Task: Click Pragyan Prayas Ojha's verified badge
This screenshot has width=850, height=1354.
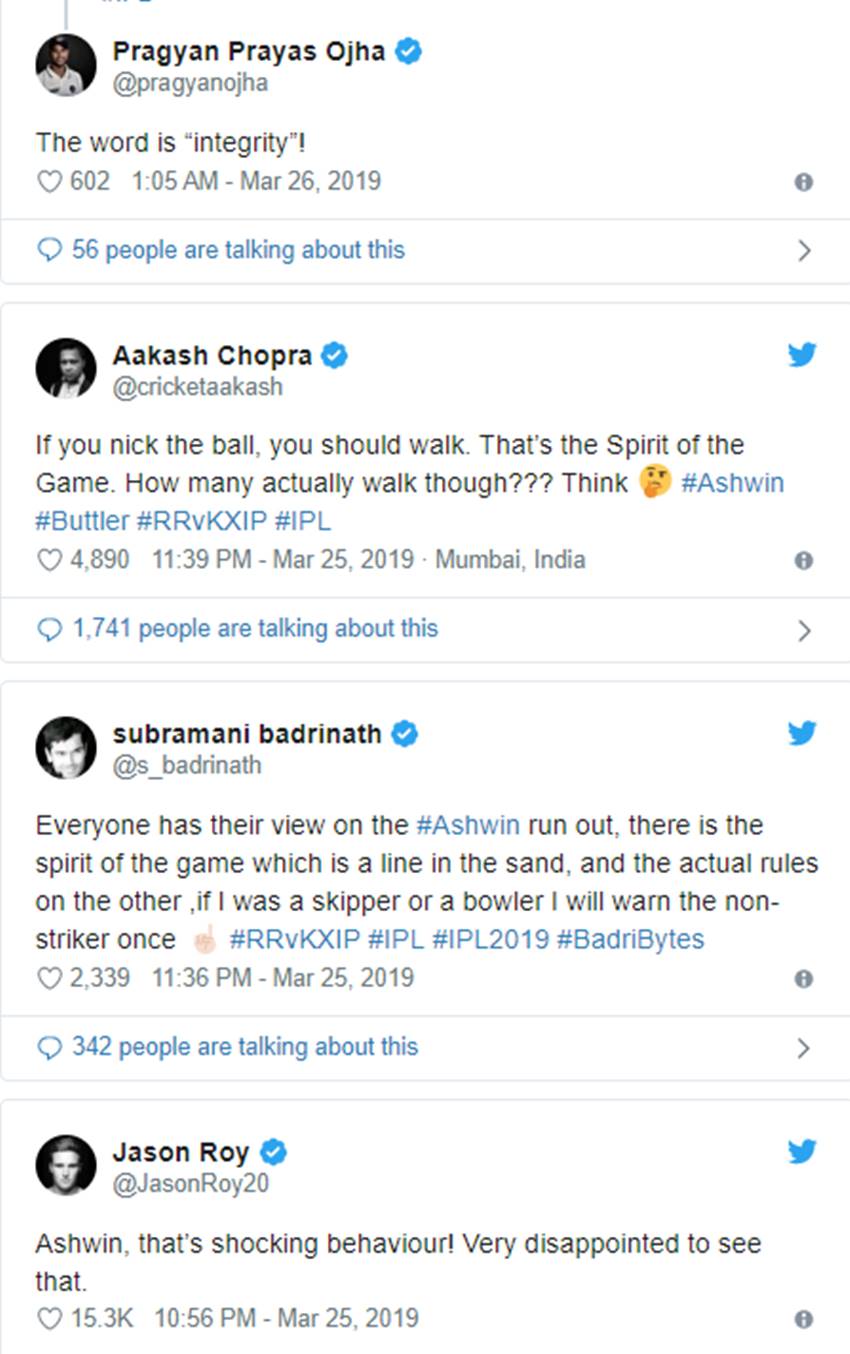Action: (x=407, y=52)
